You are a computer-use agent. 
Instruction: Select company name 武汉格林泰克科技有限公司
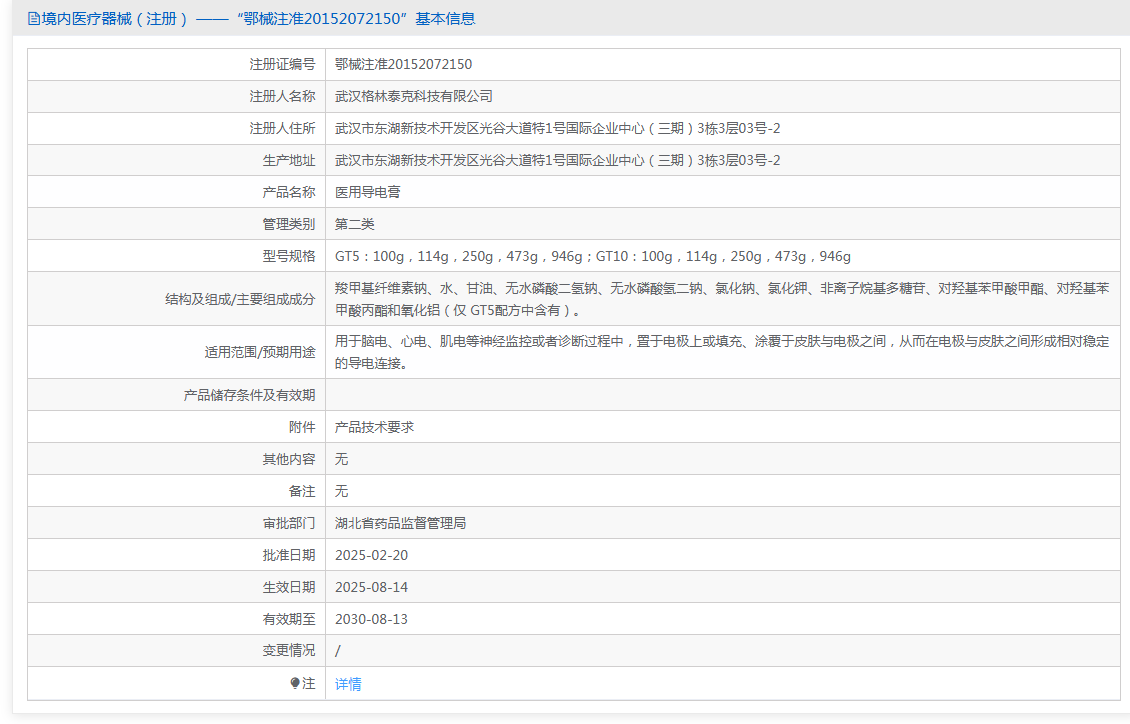click(x=414, y=96)
